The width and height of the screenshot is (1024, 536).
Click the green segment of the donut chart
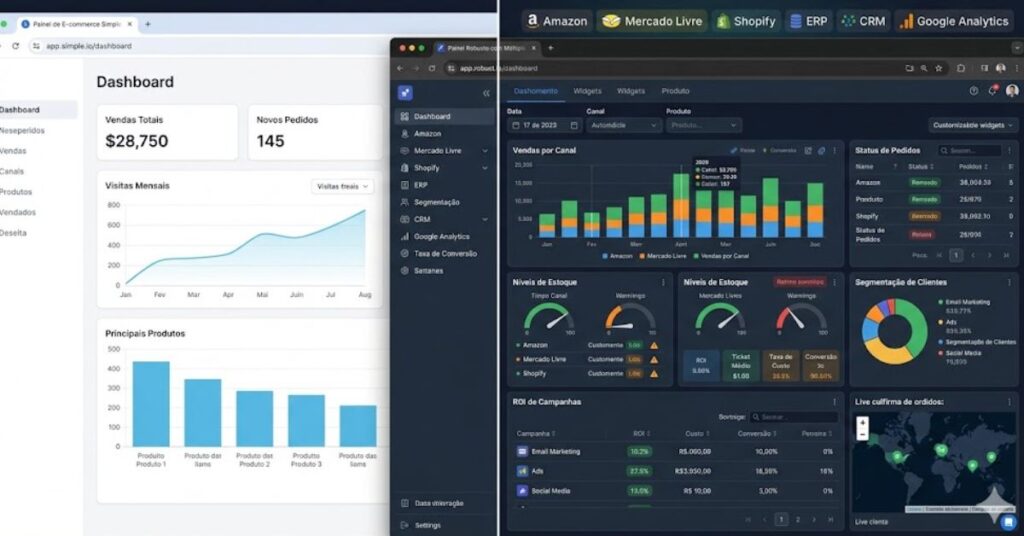(x=918, y=325)
